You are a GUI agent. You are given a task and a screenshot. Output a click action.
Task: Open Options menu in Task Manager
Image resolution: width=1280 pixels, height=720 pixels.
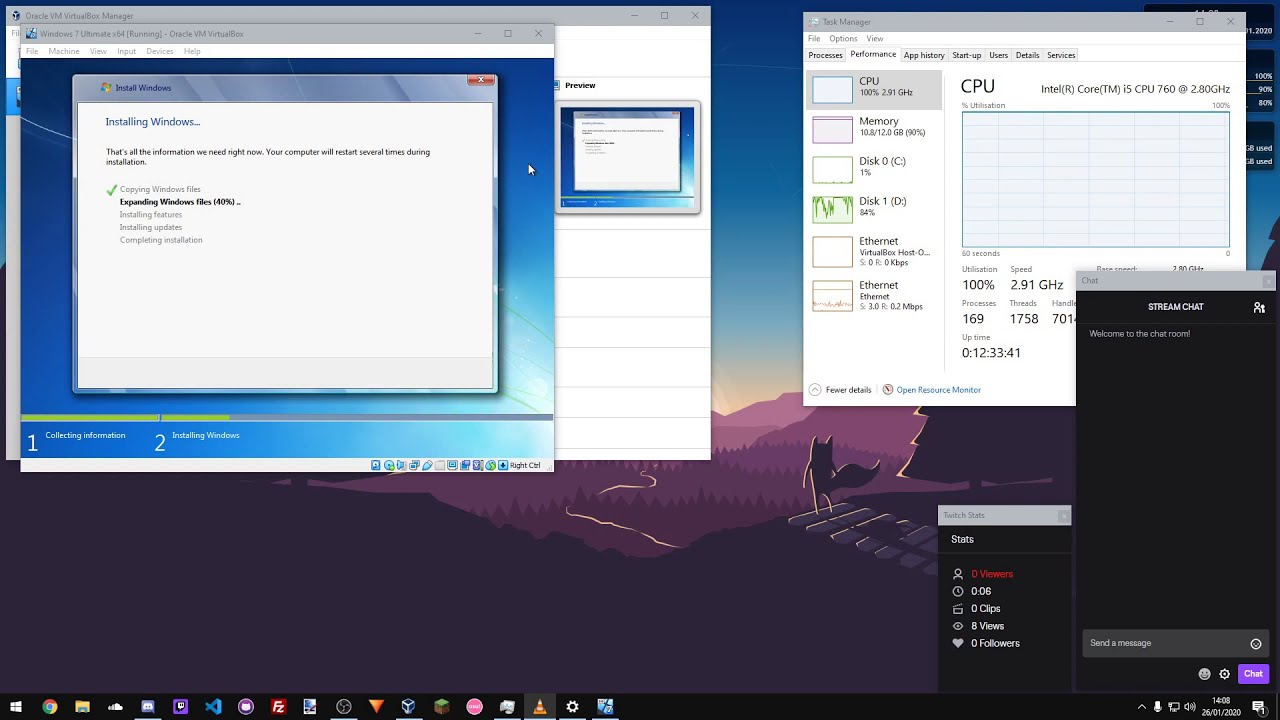[843, 39]
